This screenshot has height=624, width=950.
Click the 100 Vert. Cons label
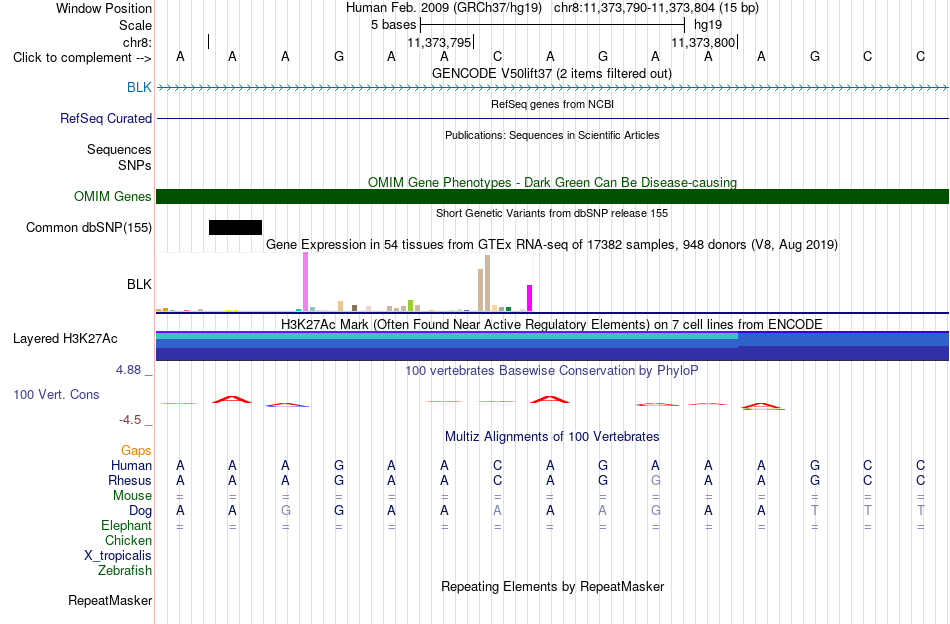click(x=56, y=394)
